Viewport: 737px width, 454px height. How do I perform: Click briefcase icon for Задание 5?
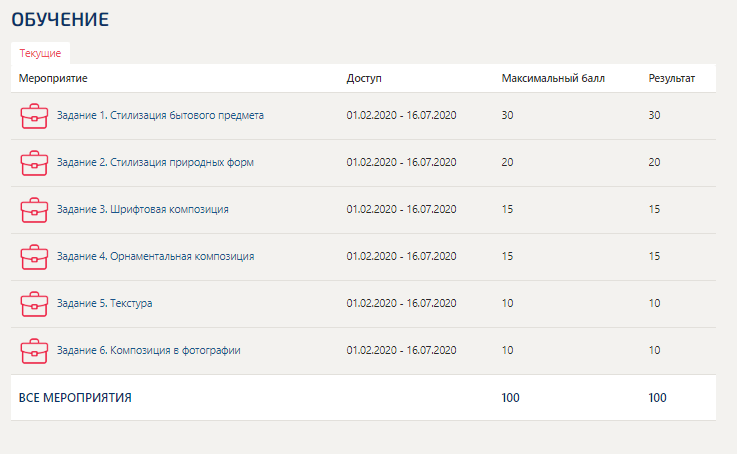[34, 304]
